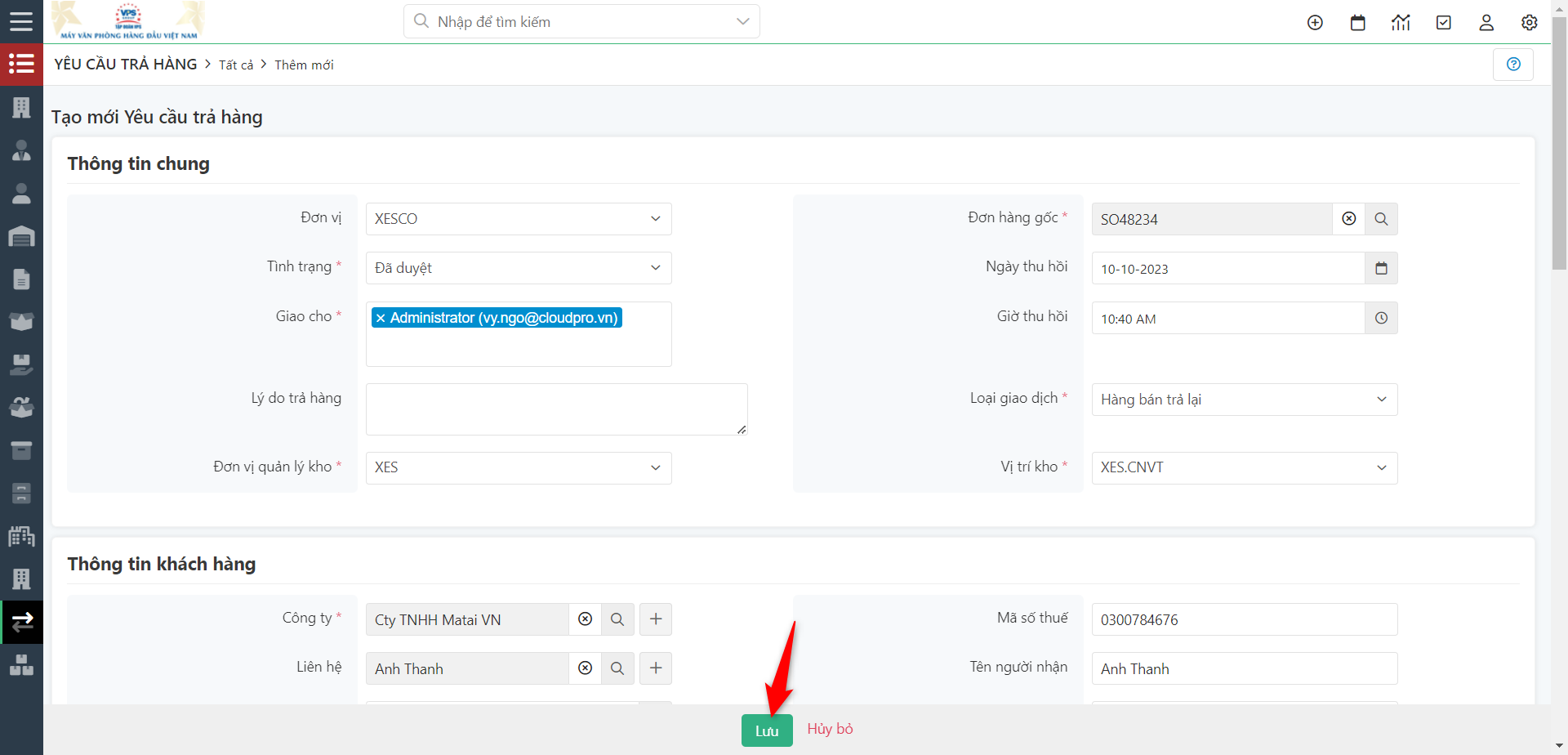Click the vertical page scrollbar

(x=1559, y=143)
